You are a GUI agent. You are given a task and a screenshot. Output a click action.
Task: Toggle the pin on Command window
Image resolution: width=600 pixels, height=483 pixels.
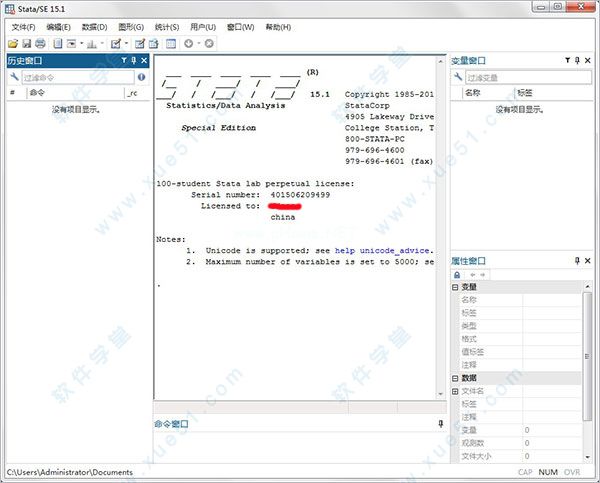pos(441,424)
